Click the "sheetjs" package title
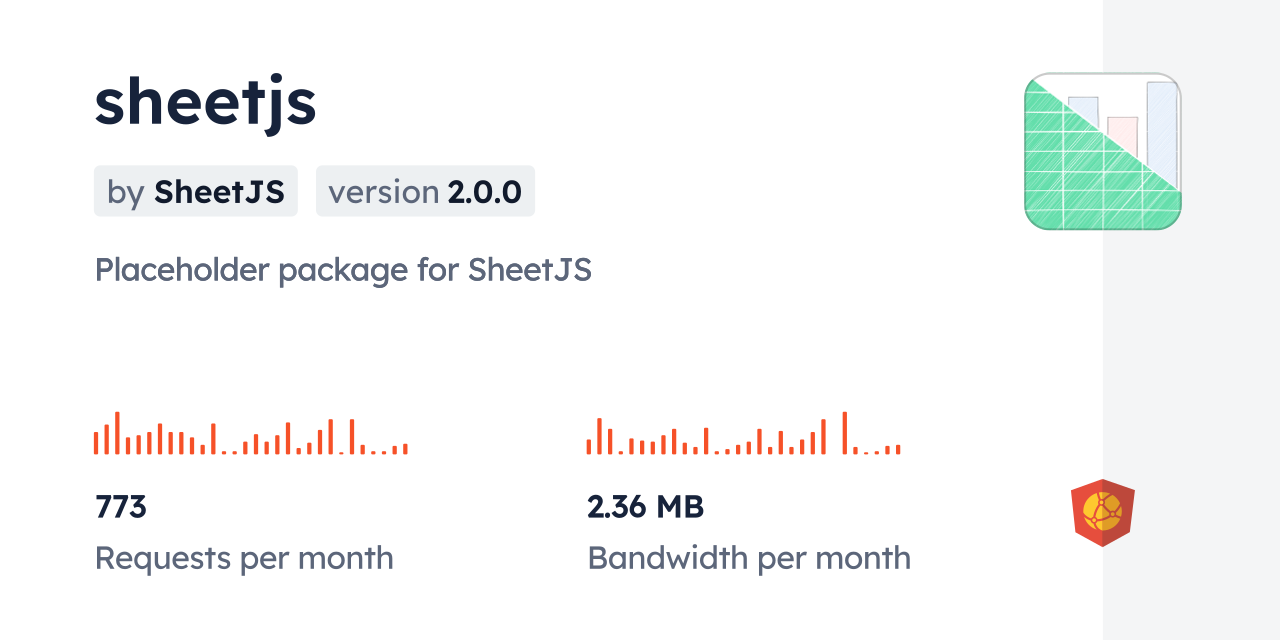 click(x=205, y=103)
